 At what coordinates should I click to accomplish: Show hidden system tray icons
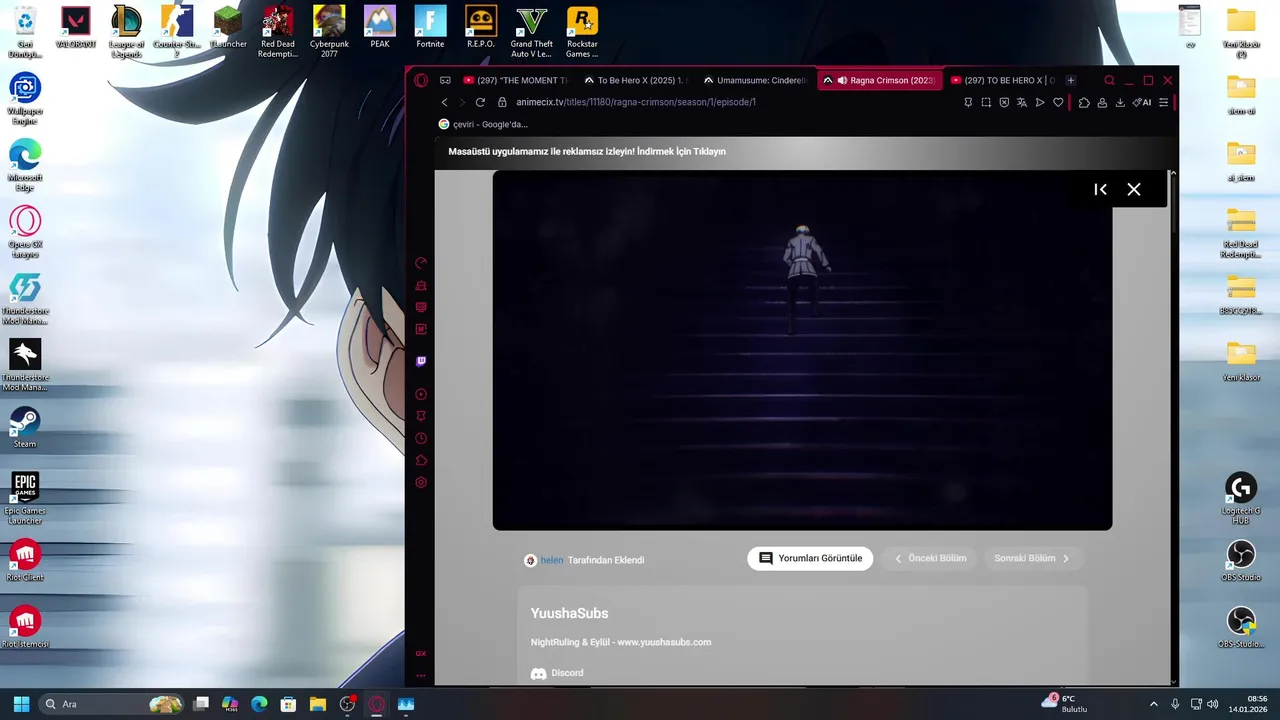pyautogui.click(x=1153, y=704)
